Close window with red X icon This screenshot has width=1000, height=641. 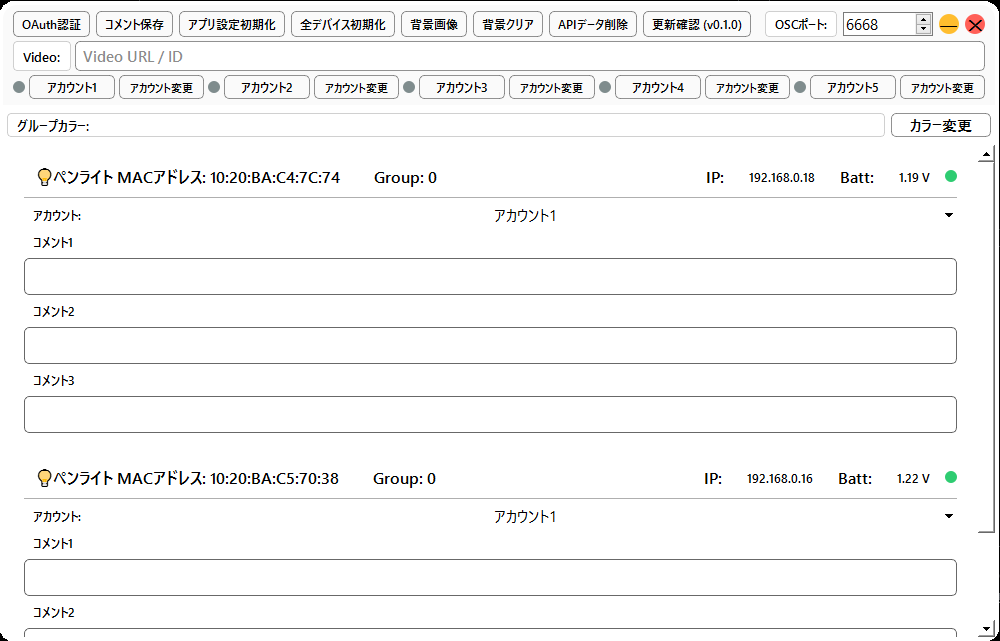point(975,25)
